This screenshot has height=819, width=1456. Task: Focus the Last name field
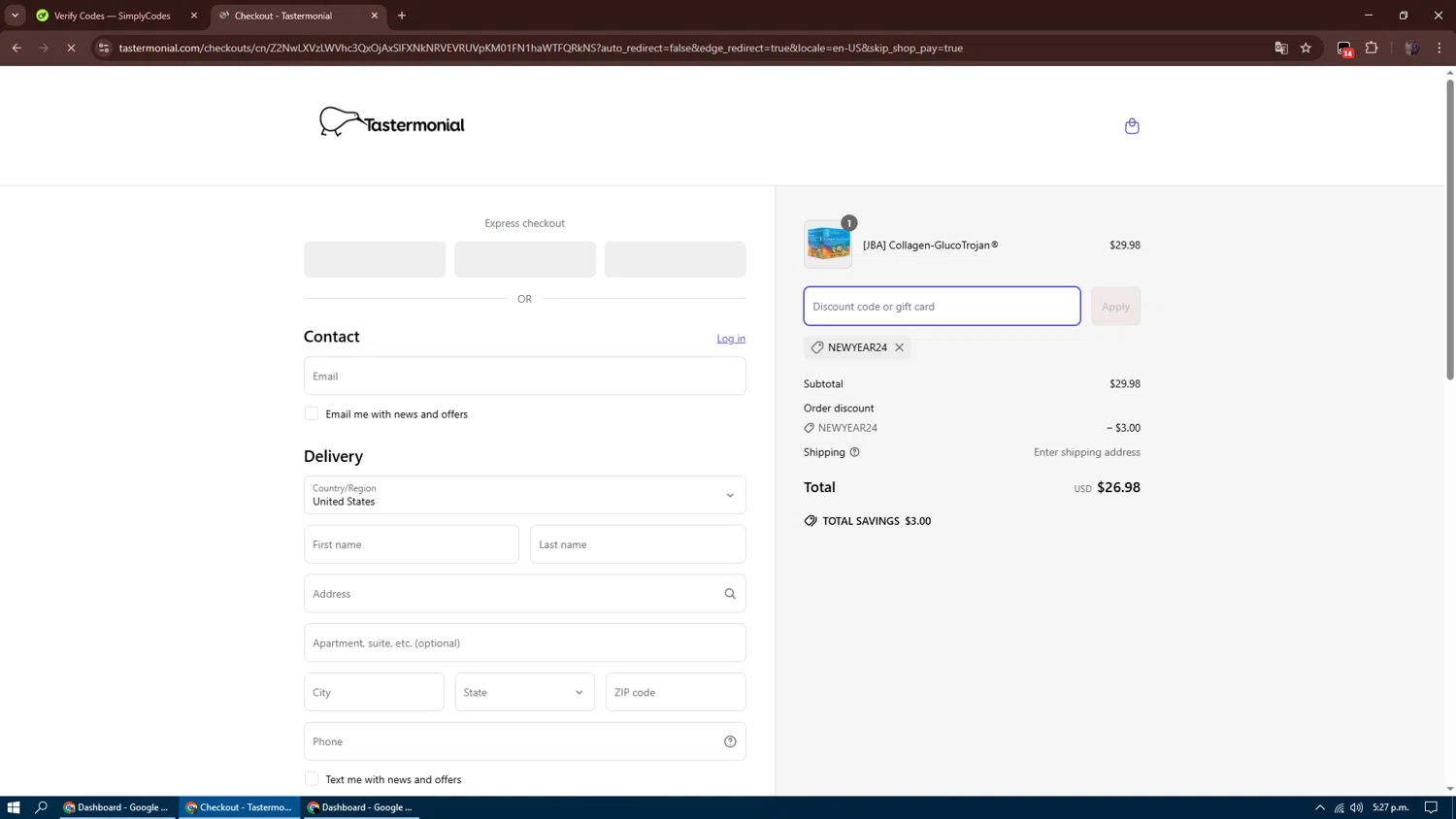click(638, 544)
